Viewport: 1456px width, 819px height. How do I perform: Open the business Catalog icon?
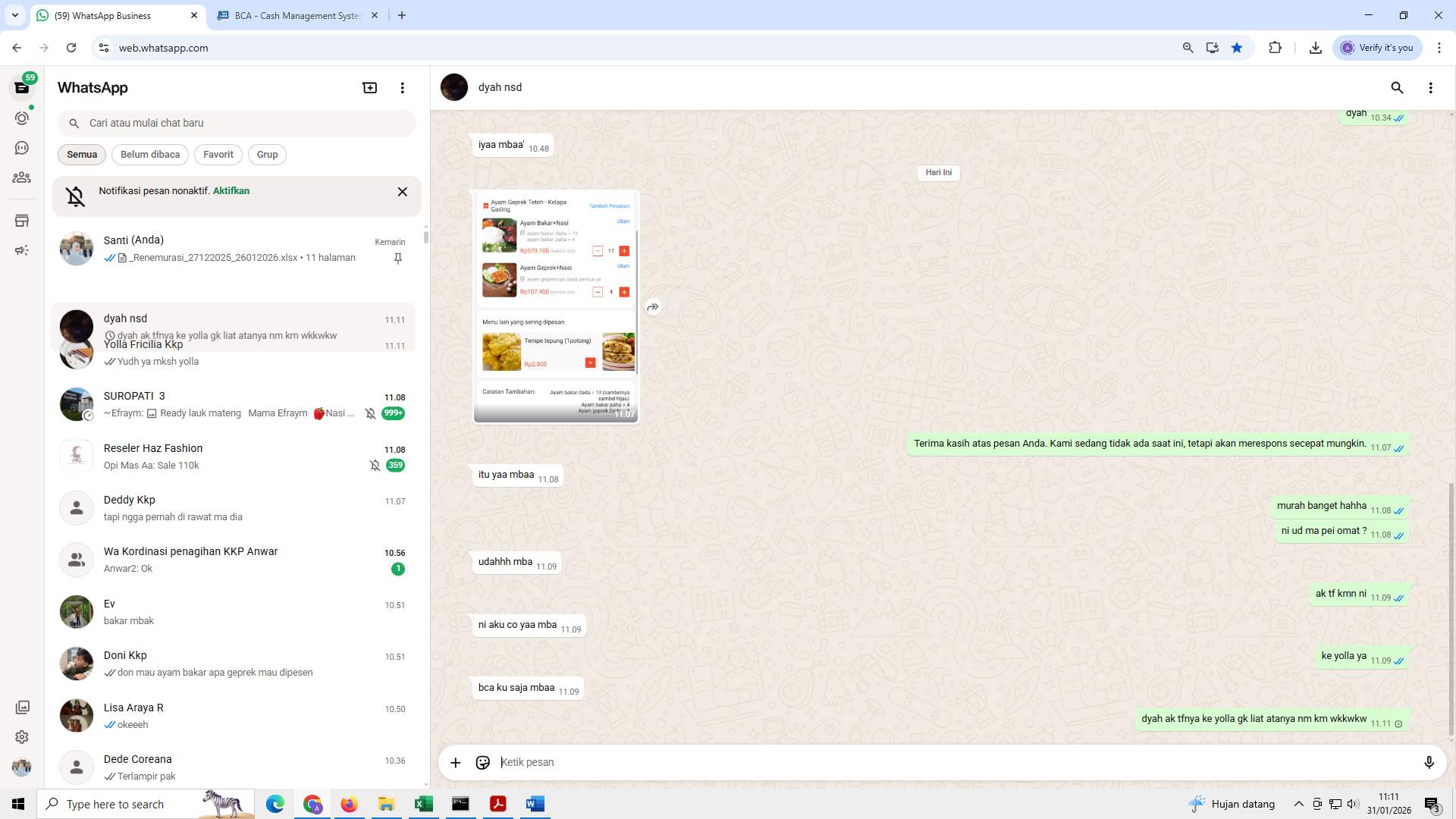(22, 221)
